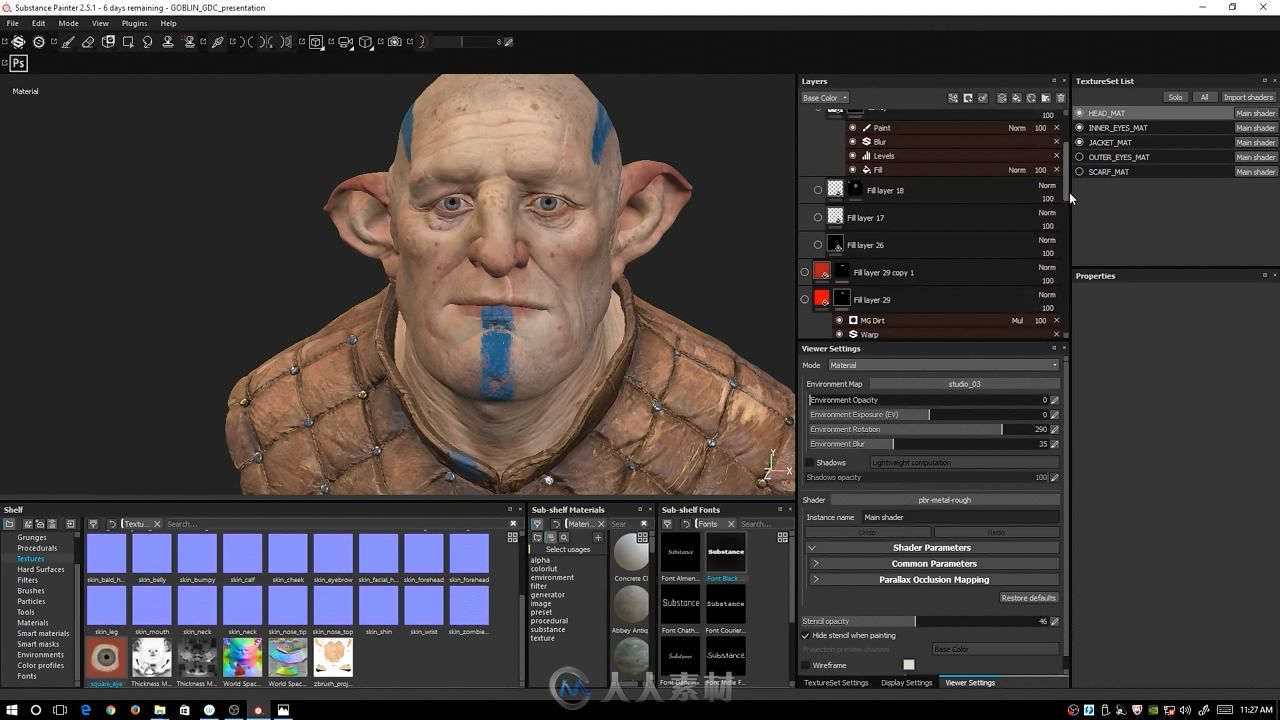Click the pbr-metal-rough shader button
The height and width of the screenshot is (720, 1280).
(x=944, y=500)
